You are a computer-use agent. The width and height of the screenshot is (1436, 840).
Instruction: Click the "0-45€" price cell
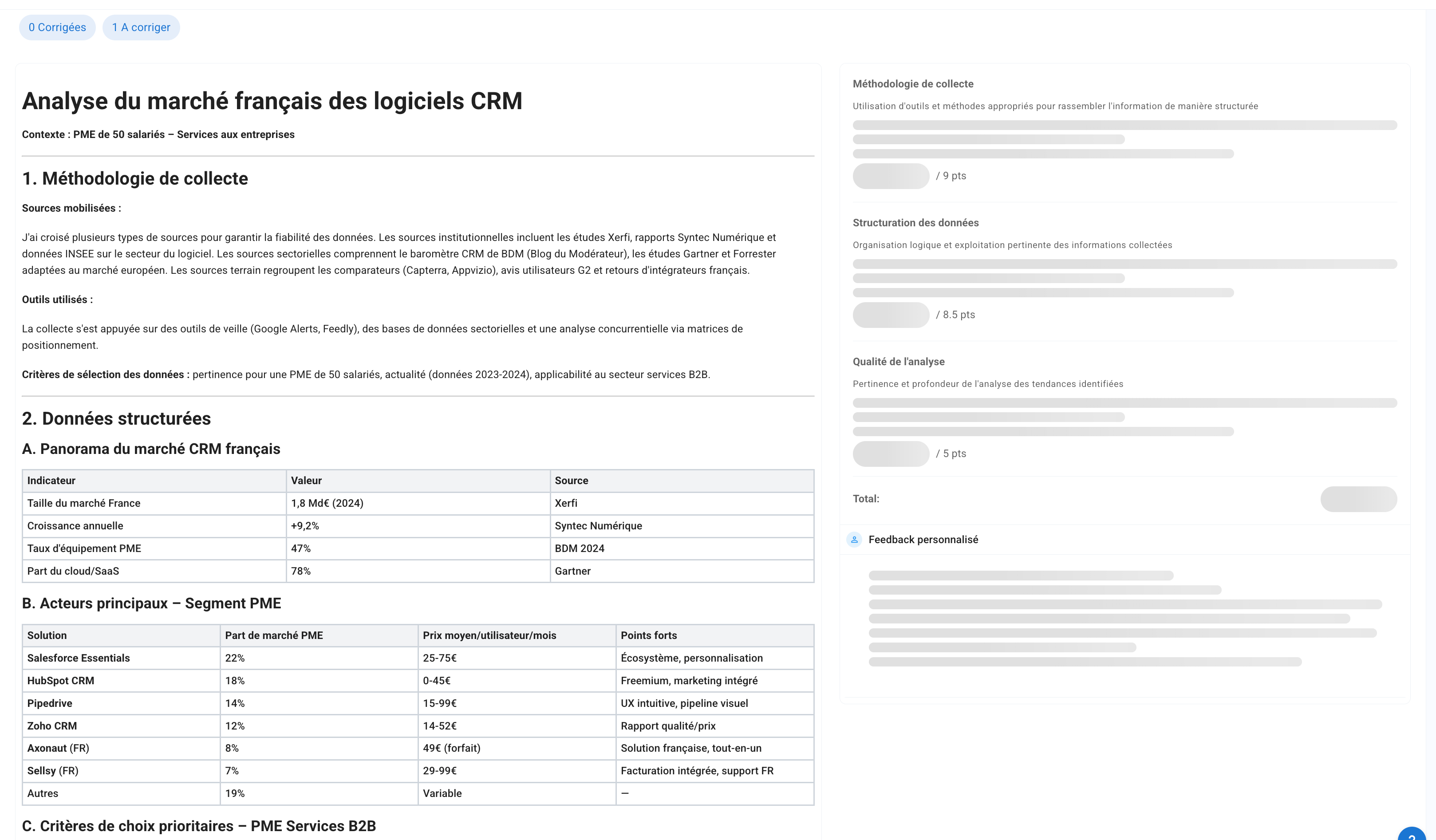517,681
